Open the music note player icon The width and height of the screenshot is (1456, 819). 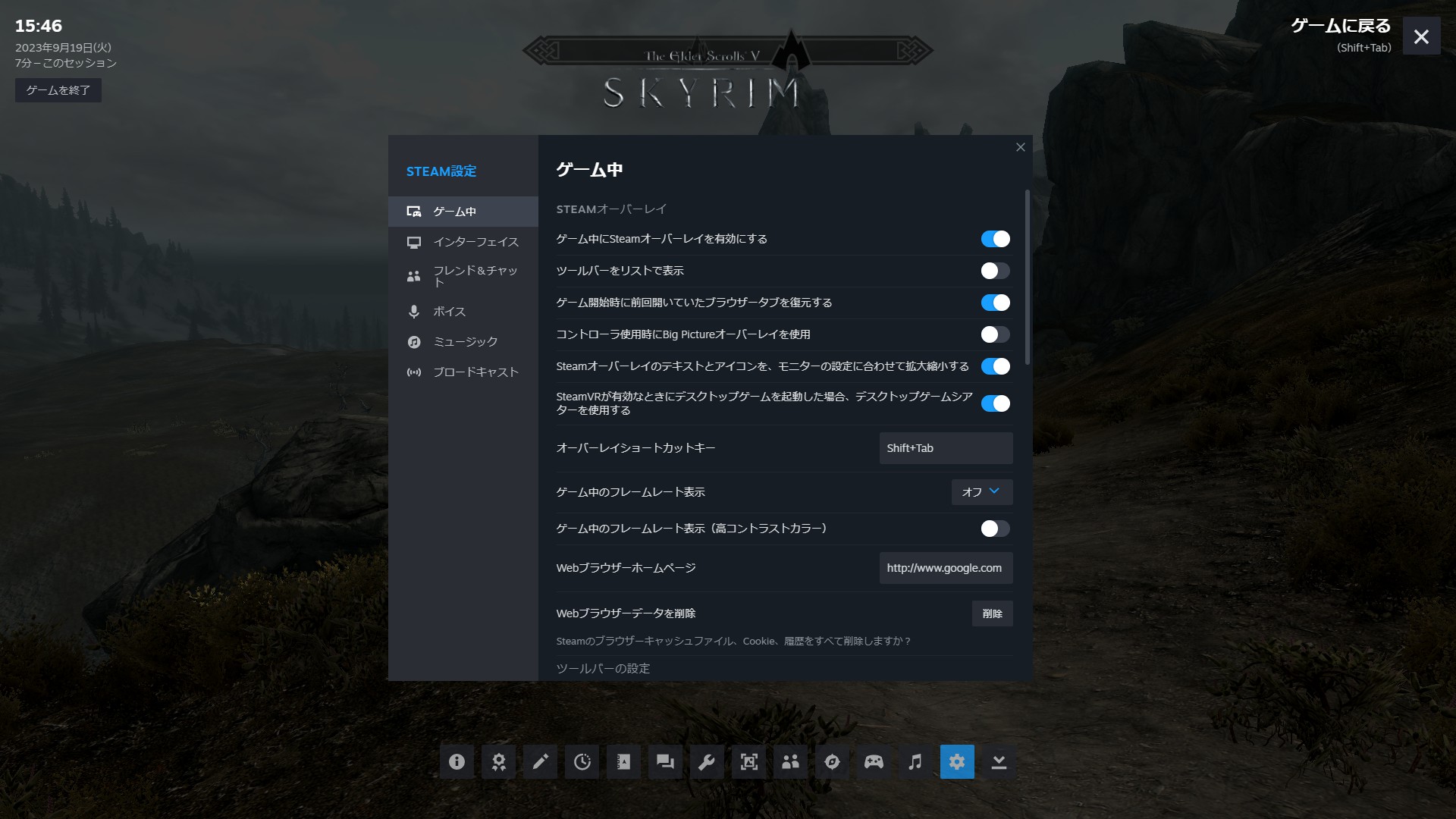pos(915,761)
